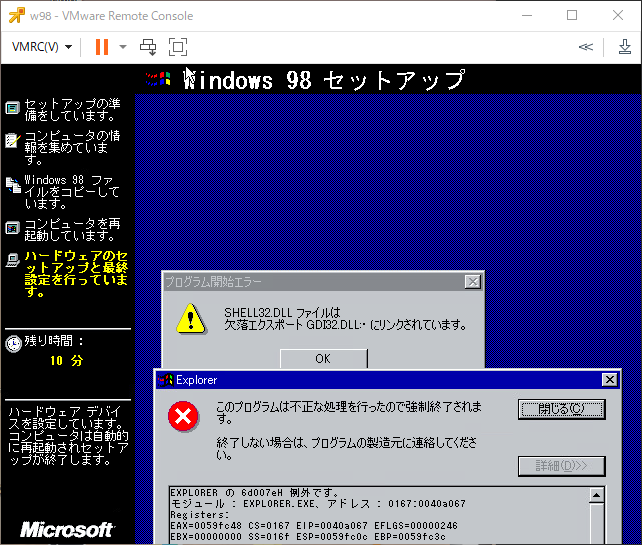Click the 残り時間 clock icon
The image size is (642, 545).
click(x=13, y=344)
